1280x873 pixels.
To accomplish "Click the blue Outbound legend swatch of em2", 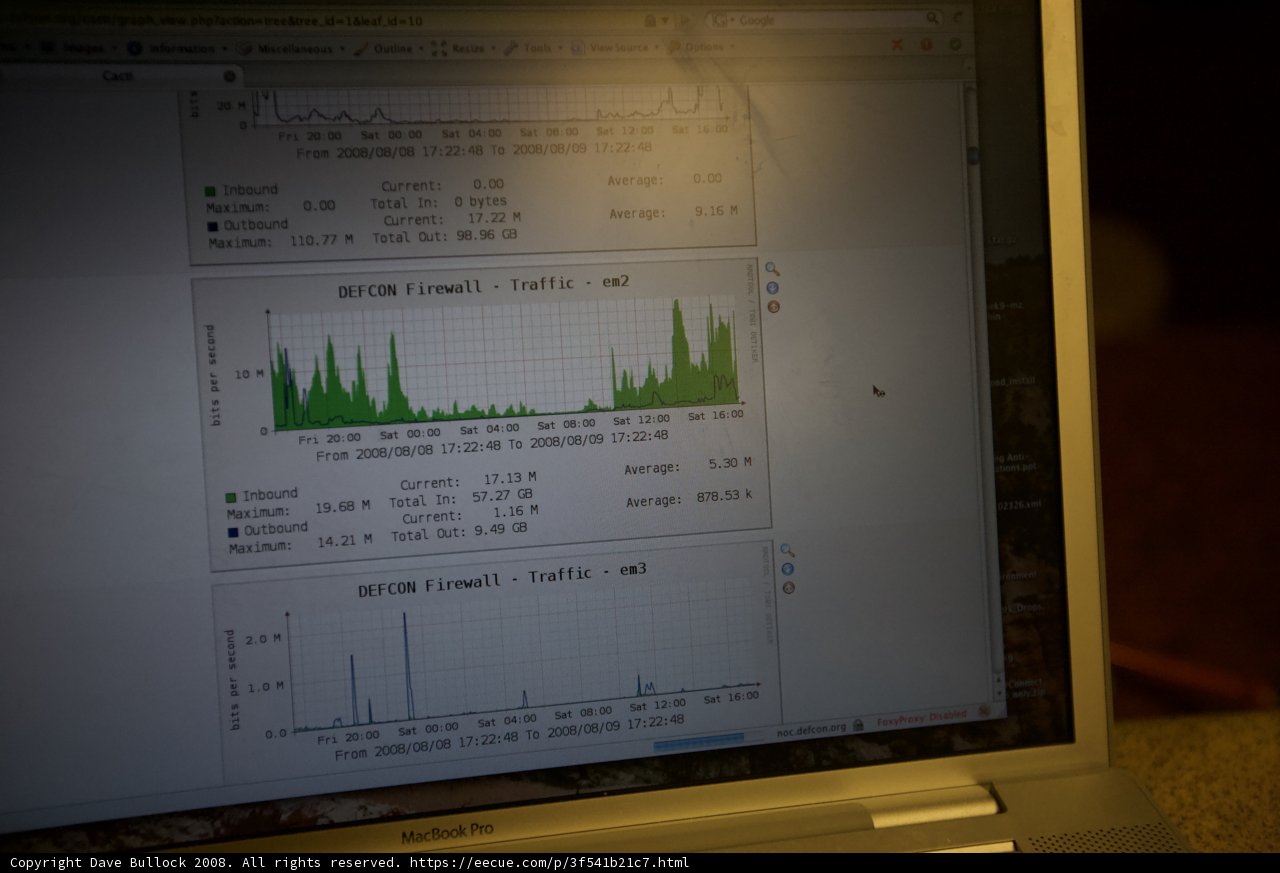I will point(233,532).
